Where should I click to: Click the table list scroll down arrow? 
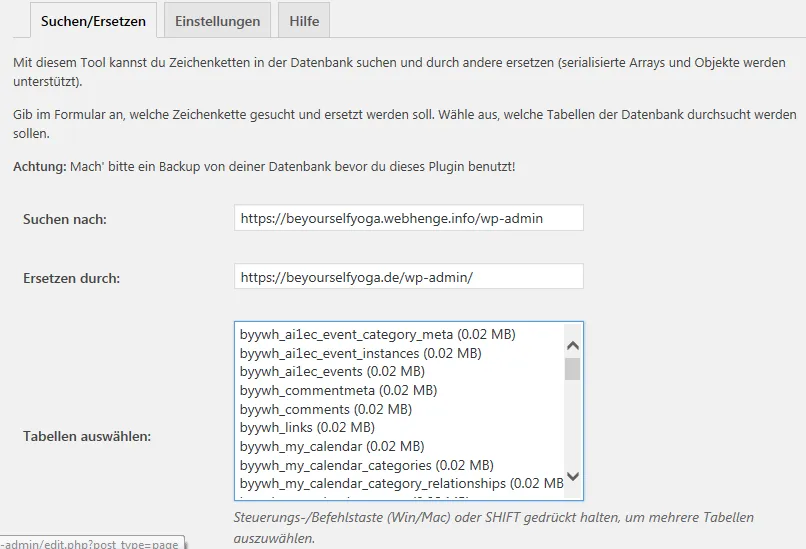pos(573,476)
